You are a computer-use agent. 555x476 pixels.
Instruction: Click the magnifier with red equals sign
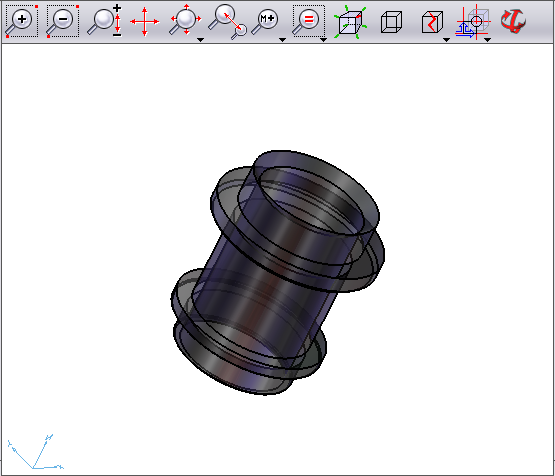[308, 21]
